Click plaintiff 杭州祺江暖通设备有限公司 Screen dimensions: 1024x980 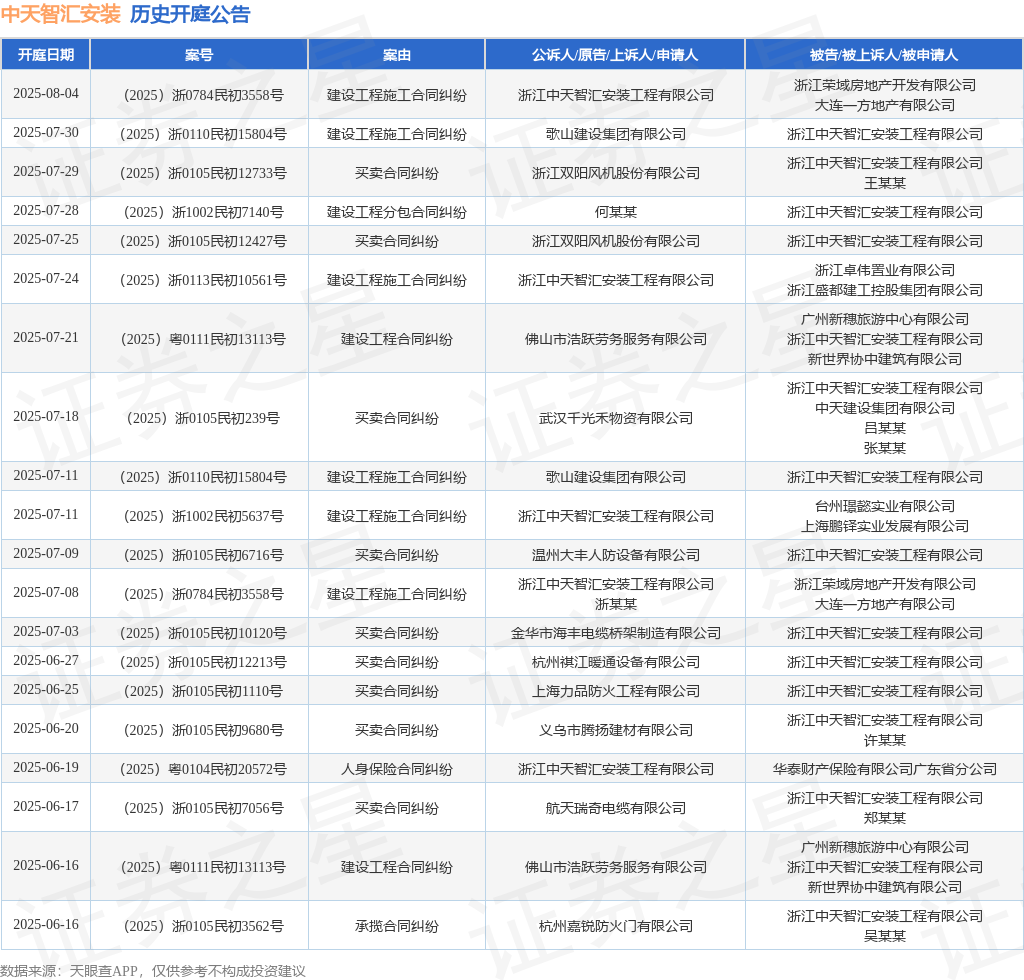615,662
